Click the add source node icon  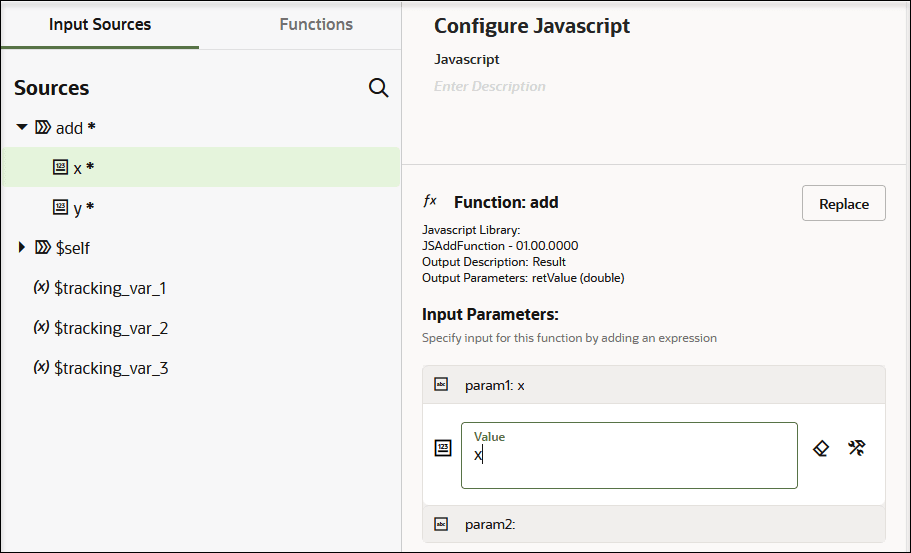pos(43,128)
